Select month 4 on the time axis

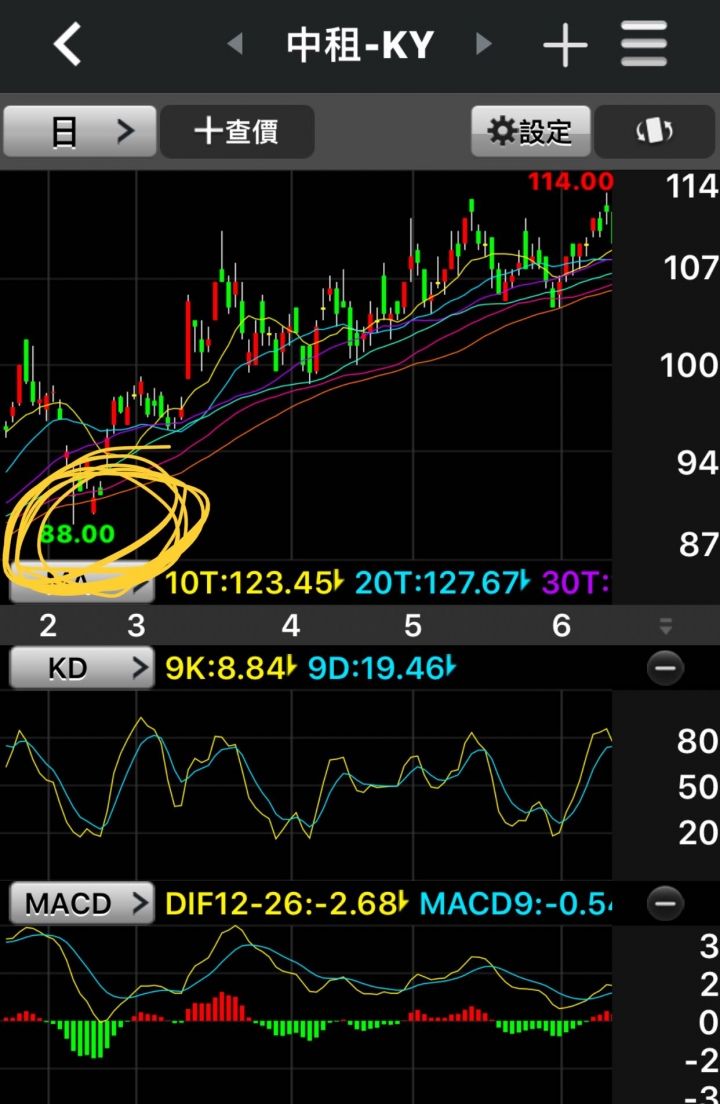click(x=291, y=625)
